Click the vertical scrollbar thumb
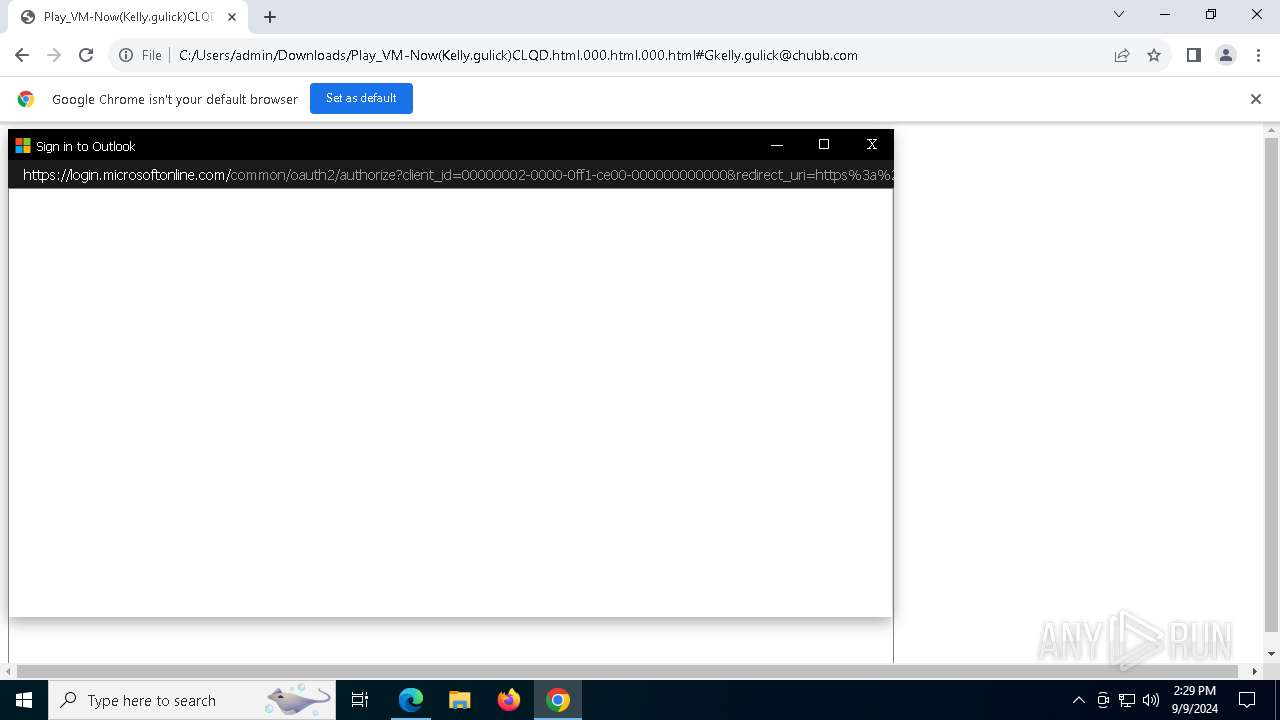1280x720 pixels. [1271, 385]
